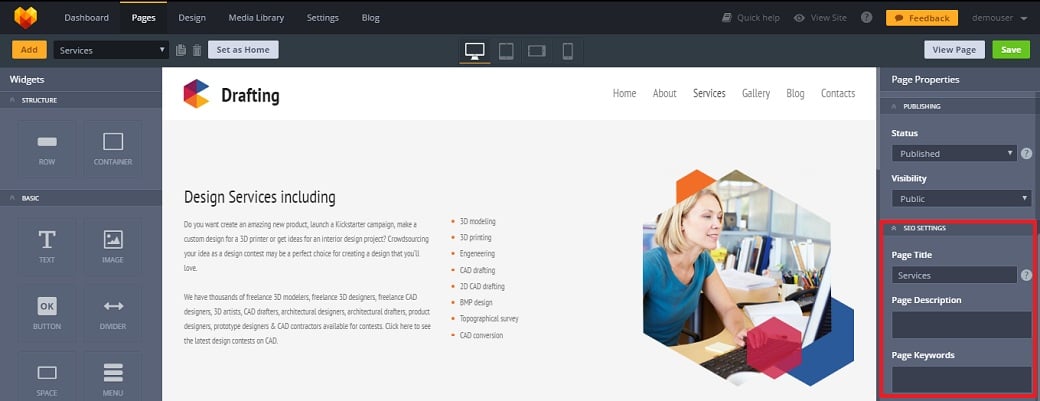The image size is (1040, 401).
Task: Open the Visibility dropdown showing Public
Action: pyautogui.click(x=960, y=199)
